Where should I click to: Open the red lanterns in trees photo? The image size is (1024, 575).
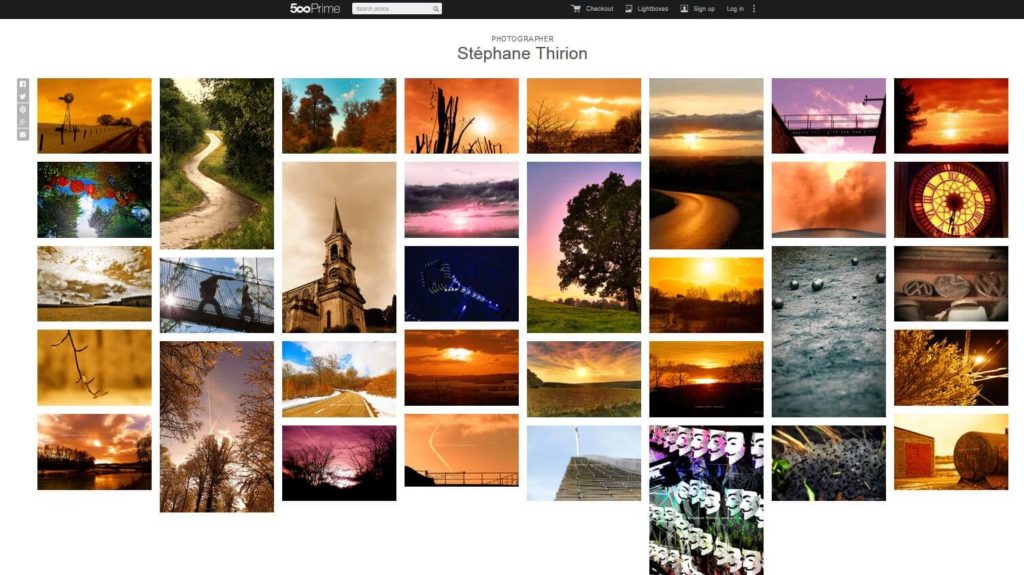(x=94, y=199)
